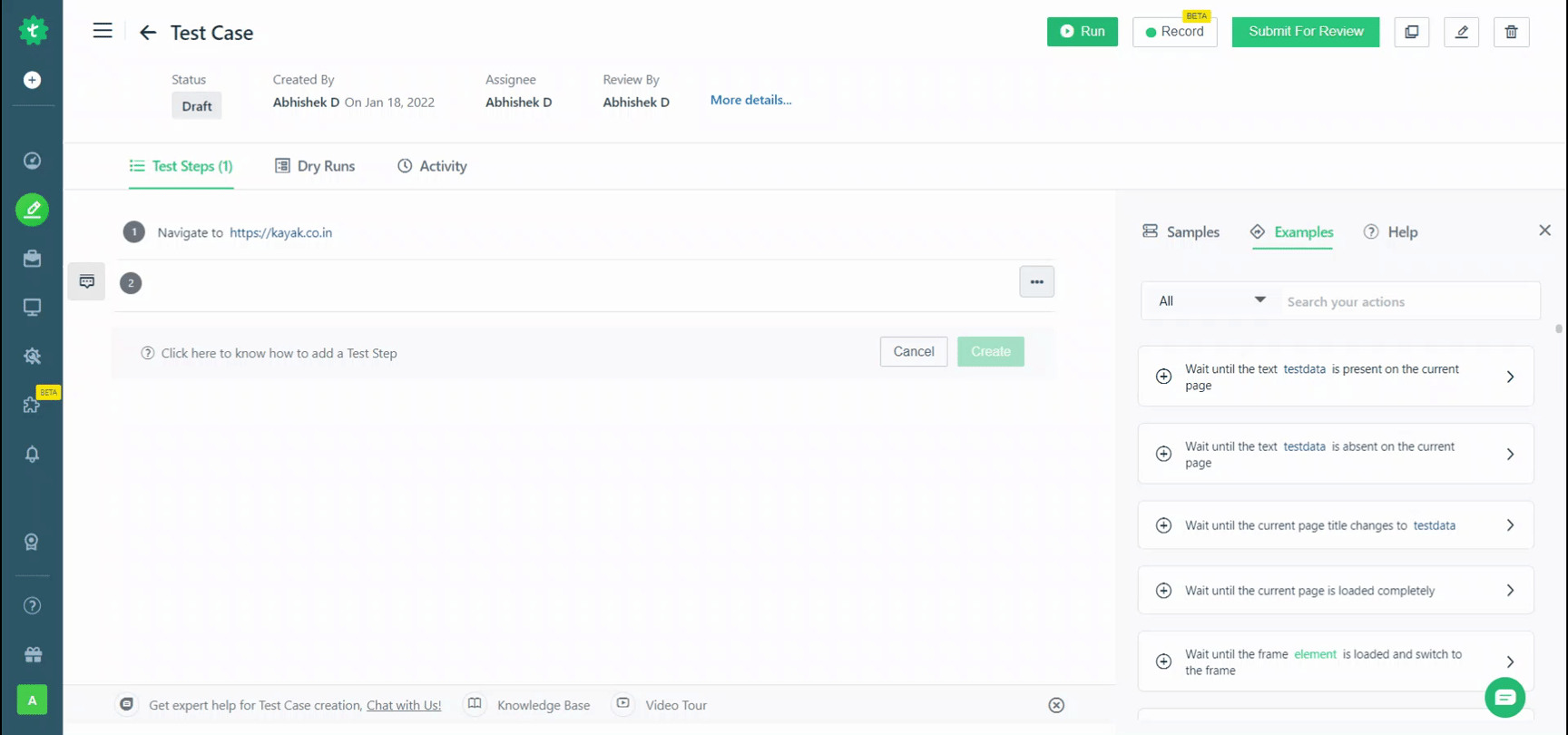This screenshot has width=1568, height=735.
Task: Click the step 1 number badge
Action: click(x=134, y=232)
